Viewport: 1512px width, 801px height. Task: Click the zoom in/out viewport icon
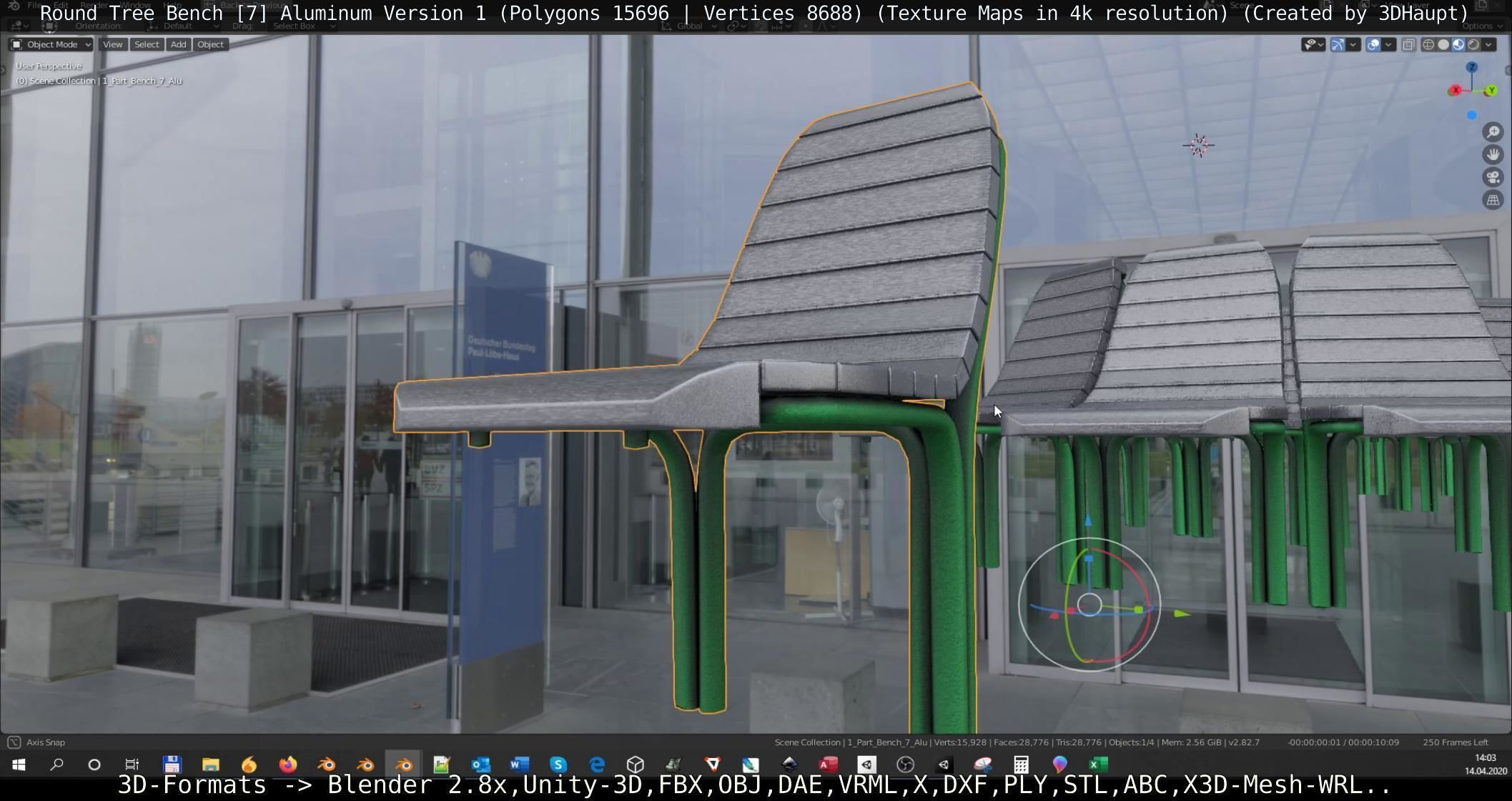tap(1493, 132)
